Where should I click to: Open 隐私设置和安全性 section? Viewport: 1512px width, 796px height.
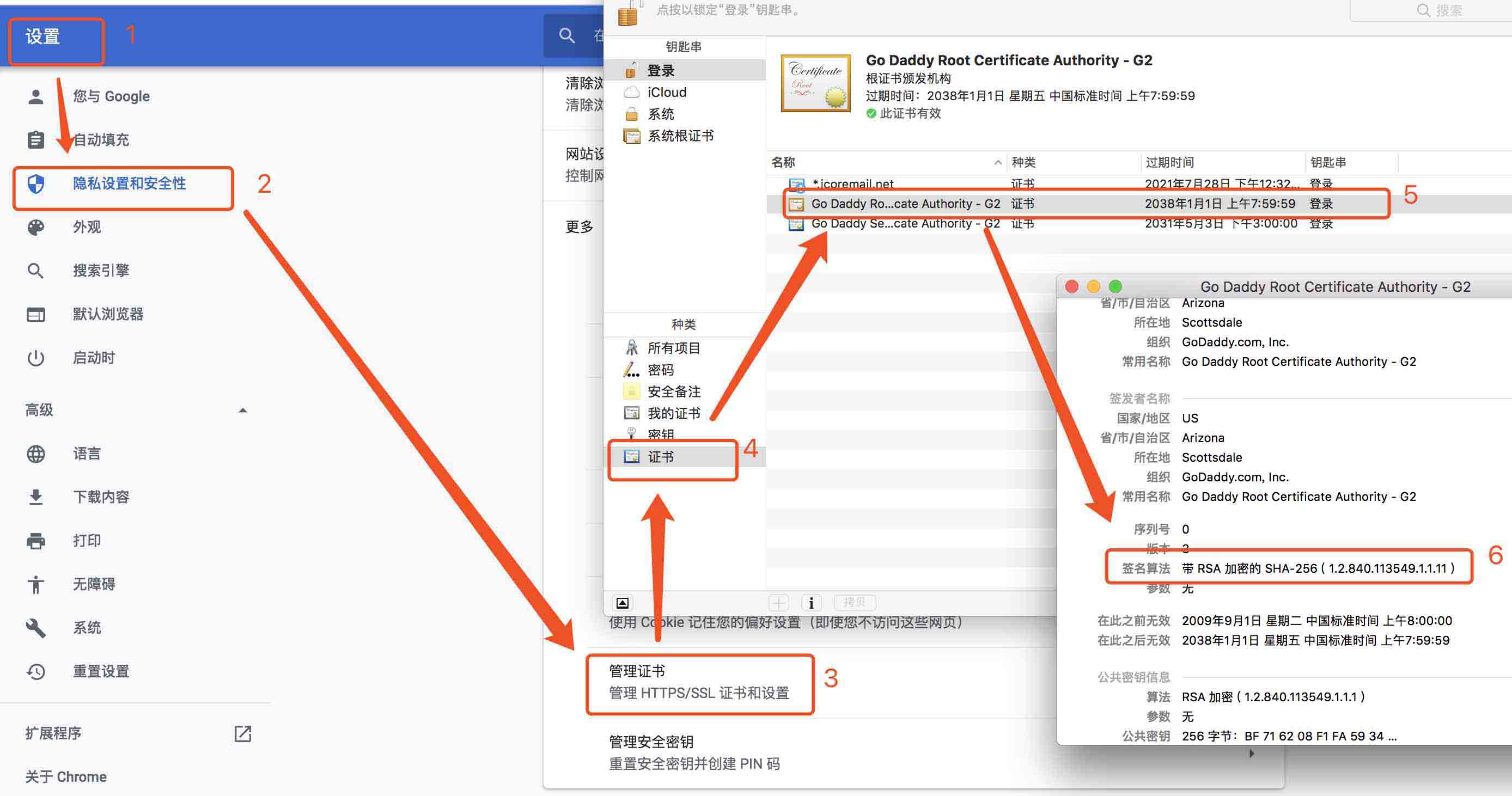(x=130, y=183)
